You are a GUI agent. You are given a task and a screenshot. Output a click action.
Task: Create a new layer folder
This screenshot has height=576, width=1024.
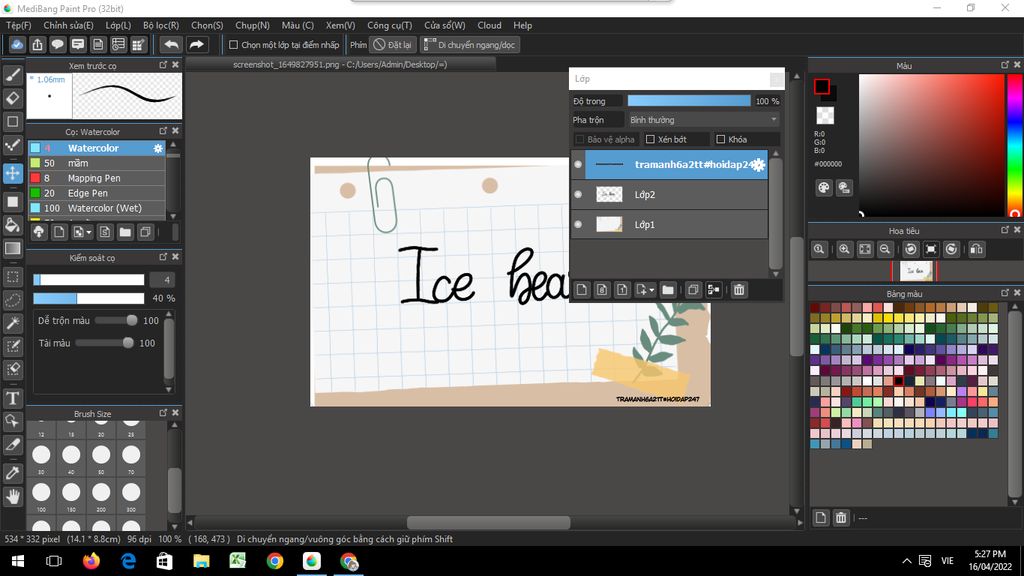tap(667, 290)
